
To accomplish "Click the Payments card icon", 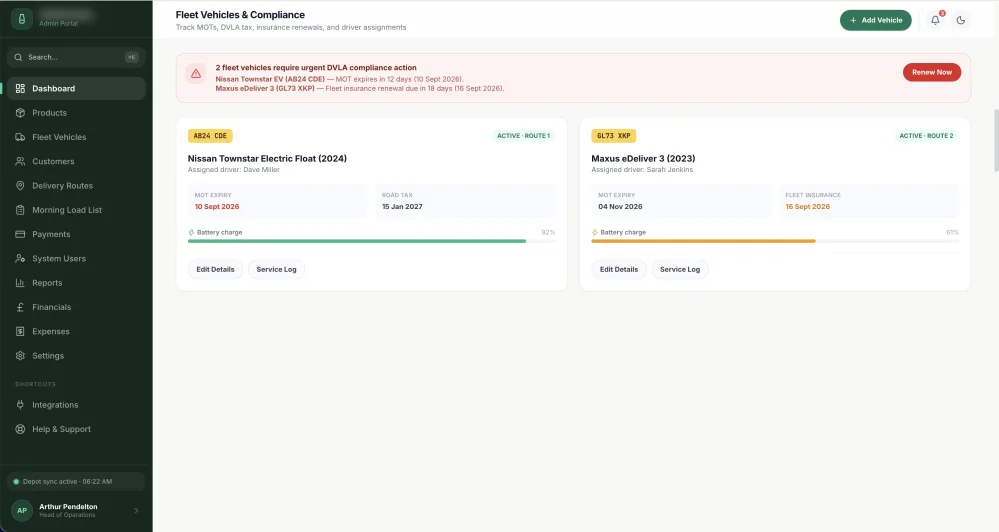I will click(x=20, y=234).
